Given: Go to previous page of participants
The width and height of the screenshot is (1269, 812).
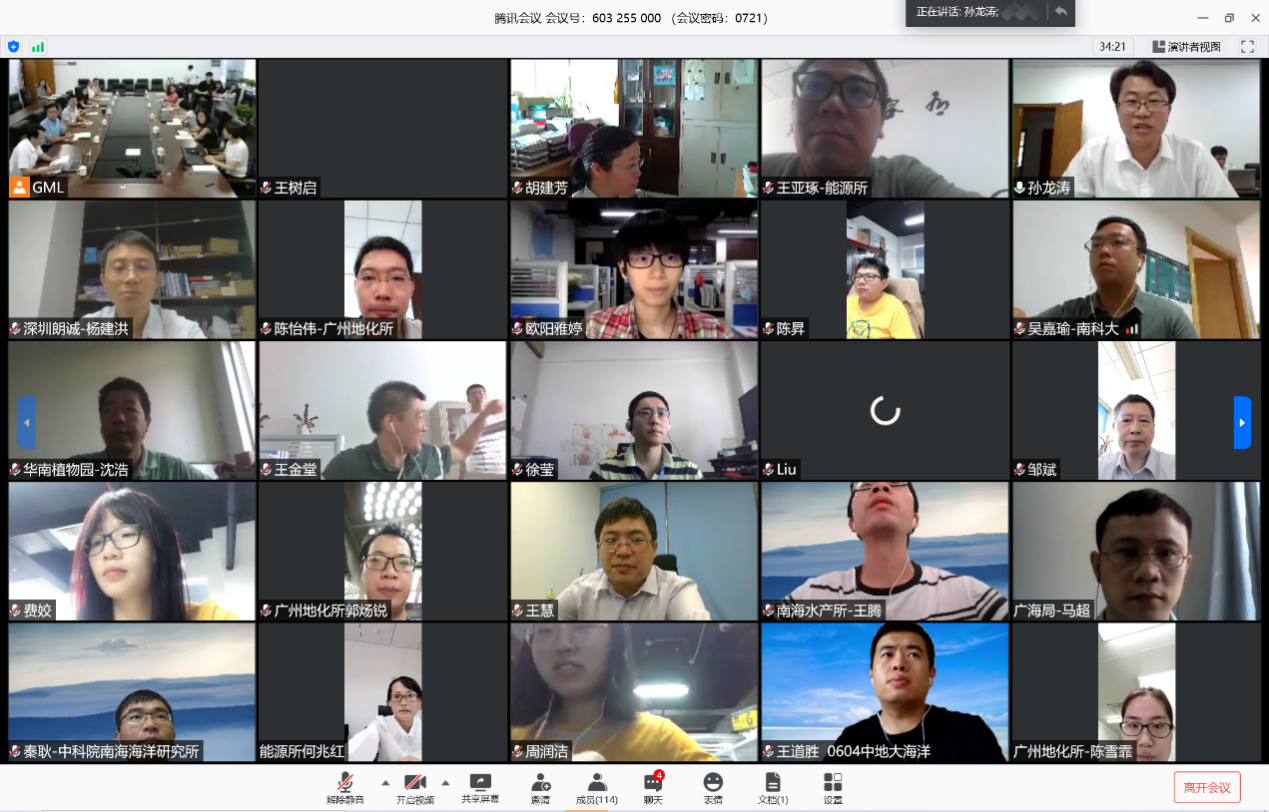Looking at the screenshot, I should pos(27,422).
